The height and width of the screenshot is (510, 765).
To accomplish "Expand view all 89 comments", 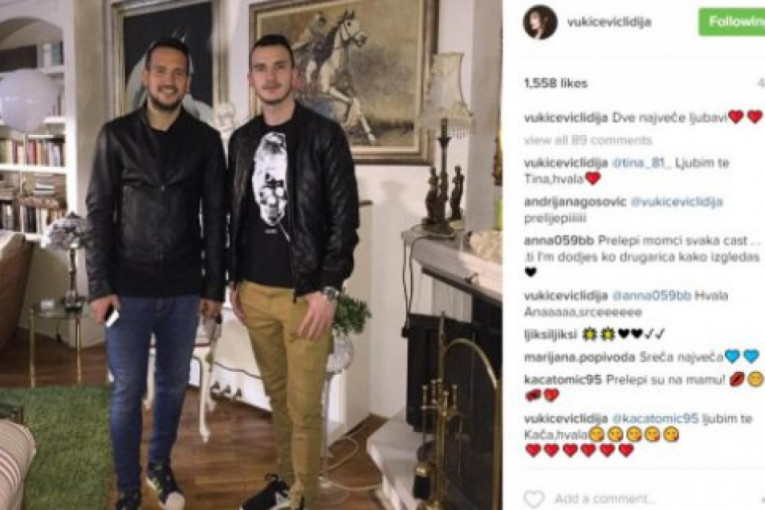I will pyautogui.click(x=588, y=141).
